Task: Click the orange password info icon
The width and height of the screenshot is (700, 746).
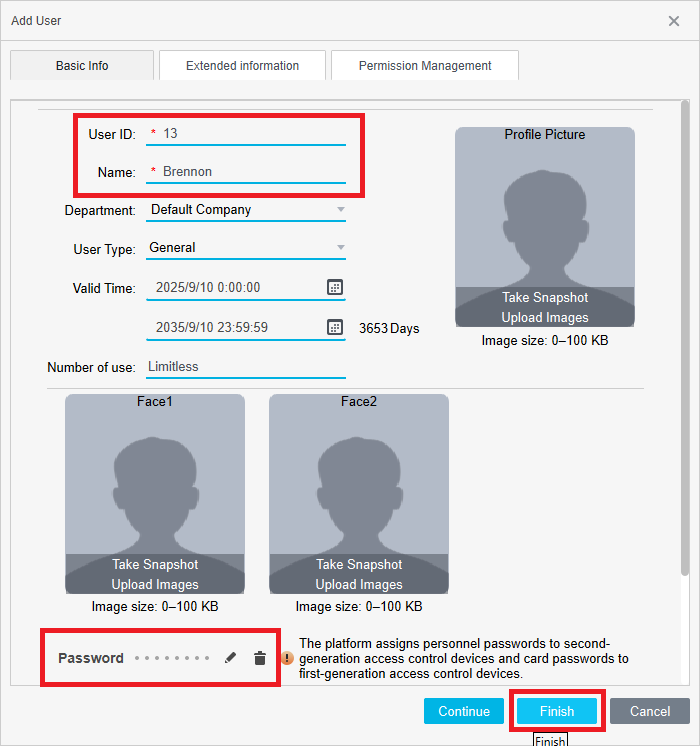Action: tap(287, 658)
